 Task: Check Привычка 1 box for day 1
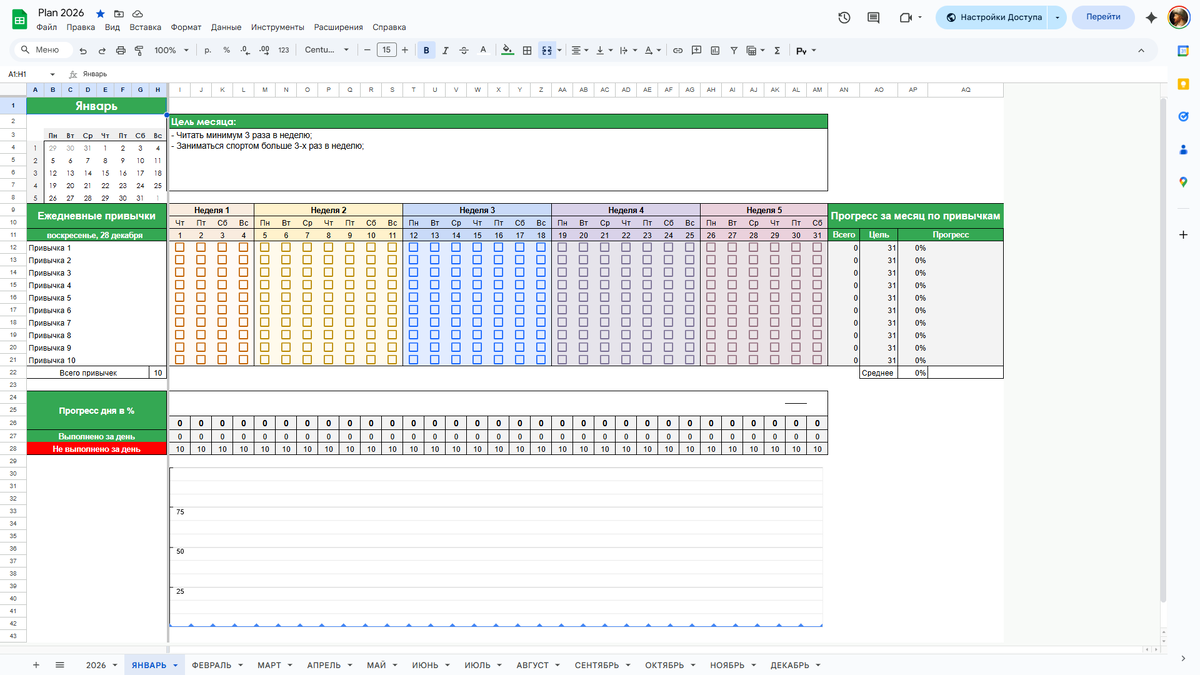tap(180, 247)
